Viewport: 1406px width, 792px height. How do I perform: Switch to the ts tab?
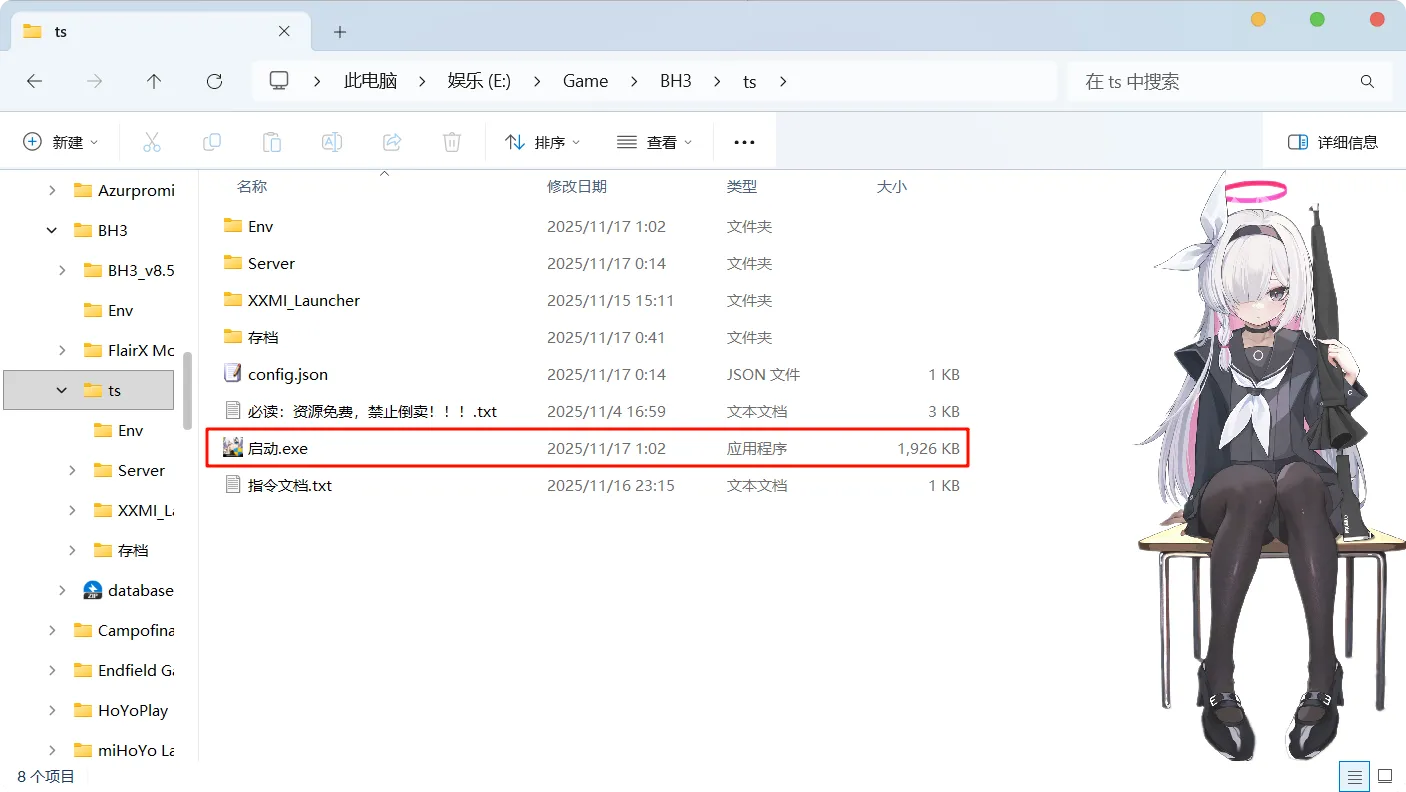150,31
